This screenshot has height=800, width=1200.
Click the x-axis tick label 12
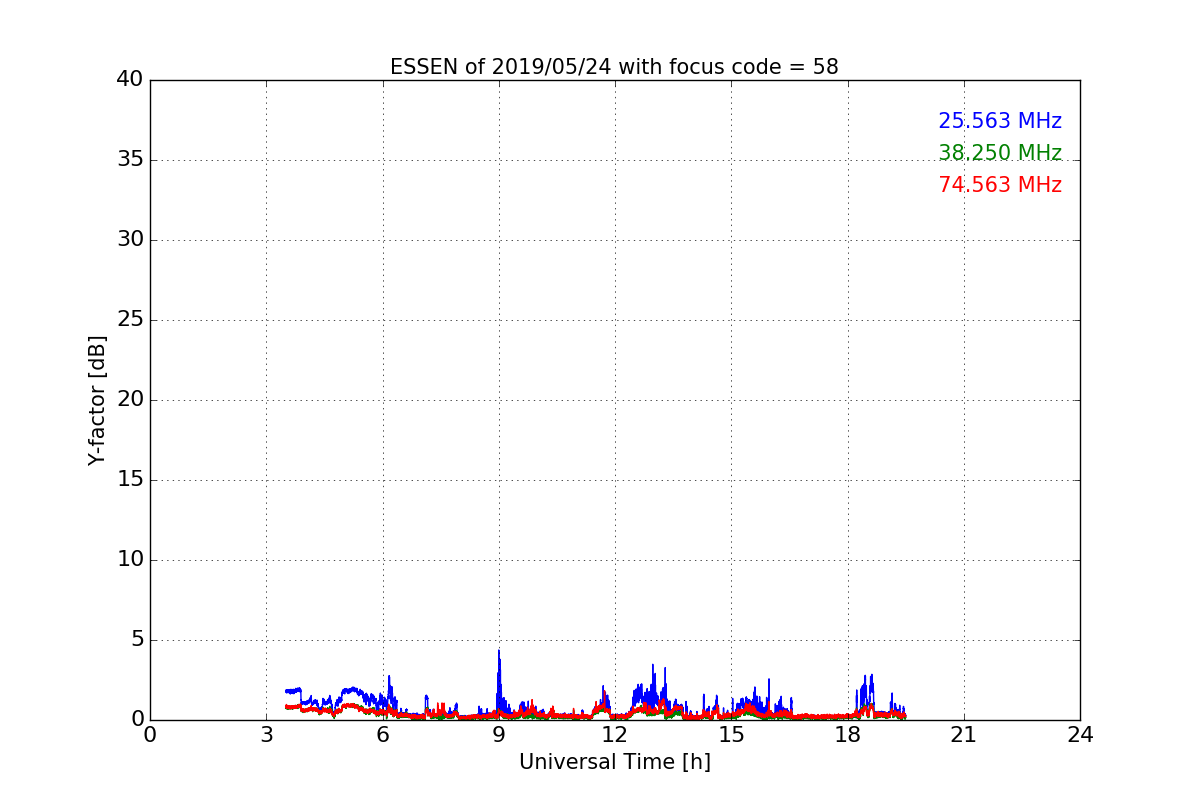coord(615,735)
